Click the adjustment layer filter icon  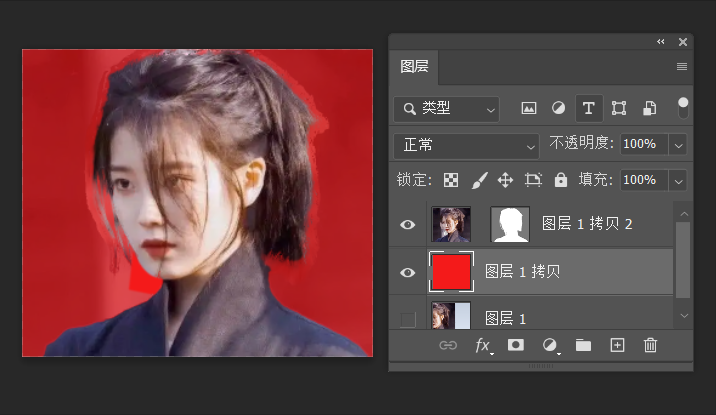tap(558, 108)
